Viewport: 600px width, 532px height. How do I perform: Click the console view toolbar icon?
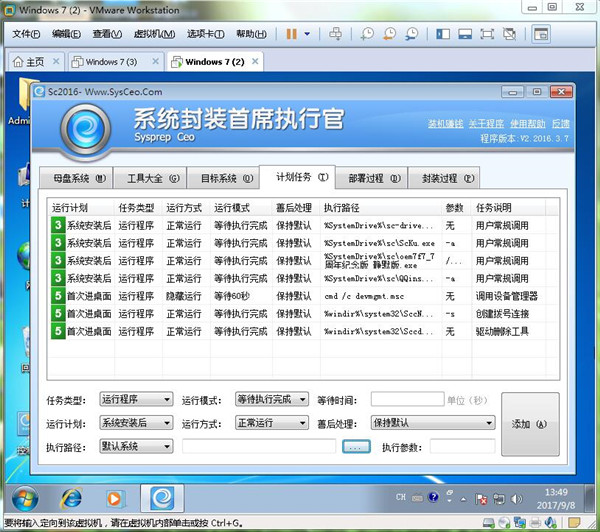(541, 34)
